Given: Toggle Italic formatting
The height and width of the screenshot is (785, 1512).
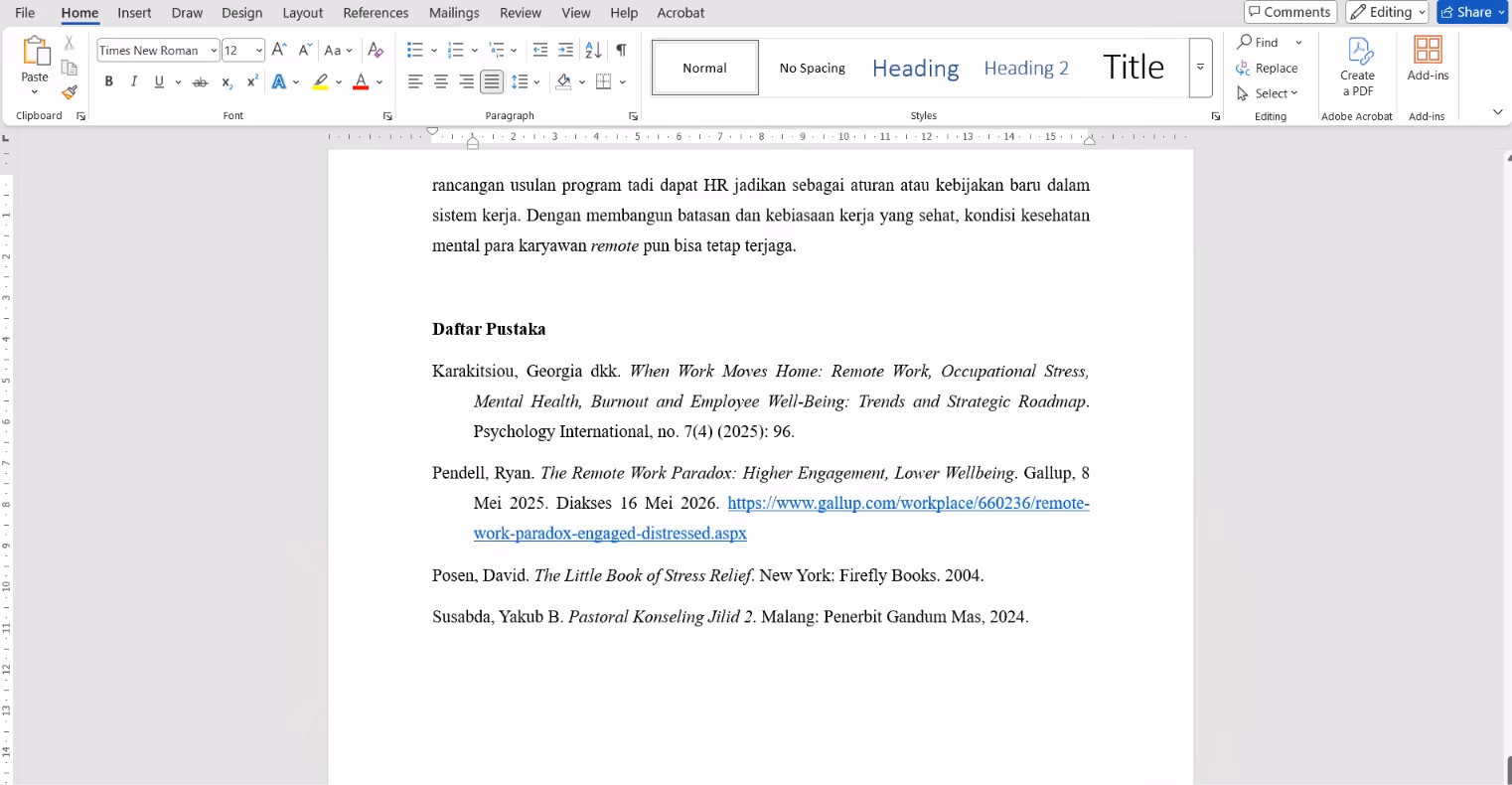Looking at the screenshot, I should [133, 81].
